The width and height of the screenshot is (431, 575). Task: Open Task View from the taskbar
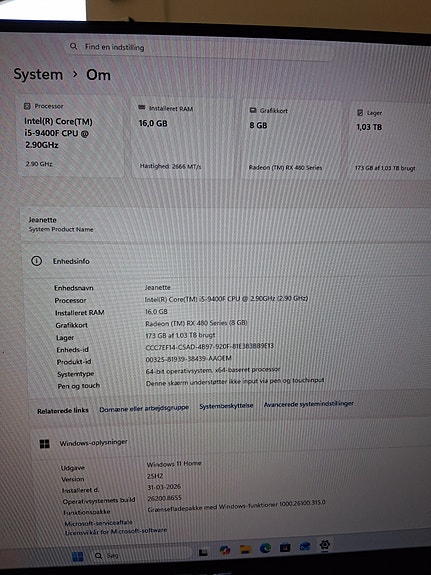tap(203, 553)
